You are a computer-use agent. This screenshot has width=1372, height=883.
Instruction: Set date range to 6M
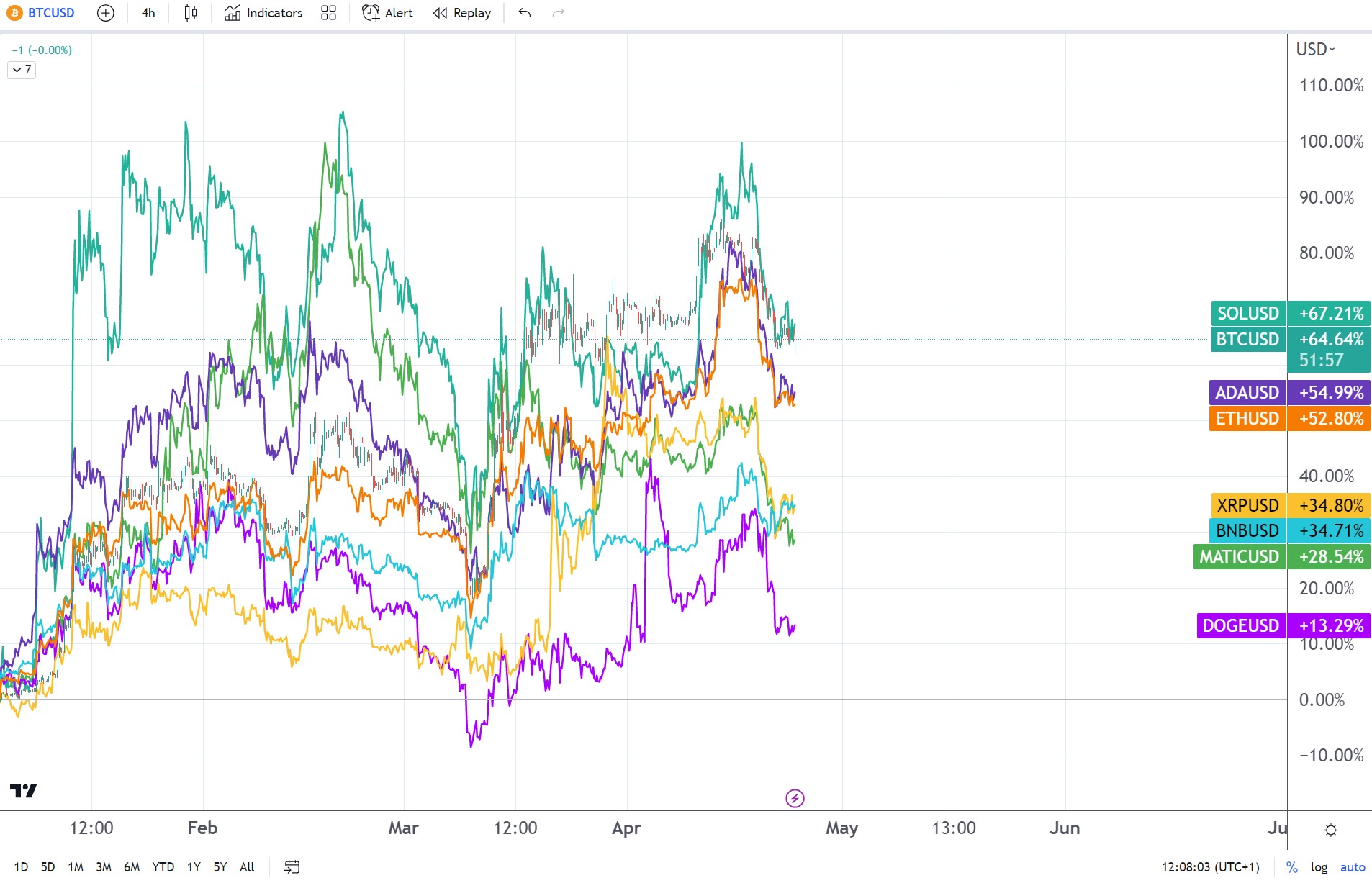click(x=132, y=867)
